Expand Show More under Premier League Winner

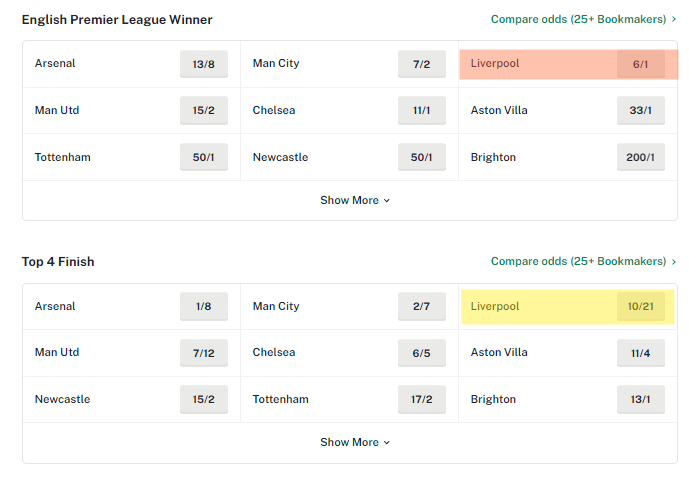point(355,200)
